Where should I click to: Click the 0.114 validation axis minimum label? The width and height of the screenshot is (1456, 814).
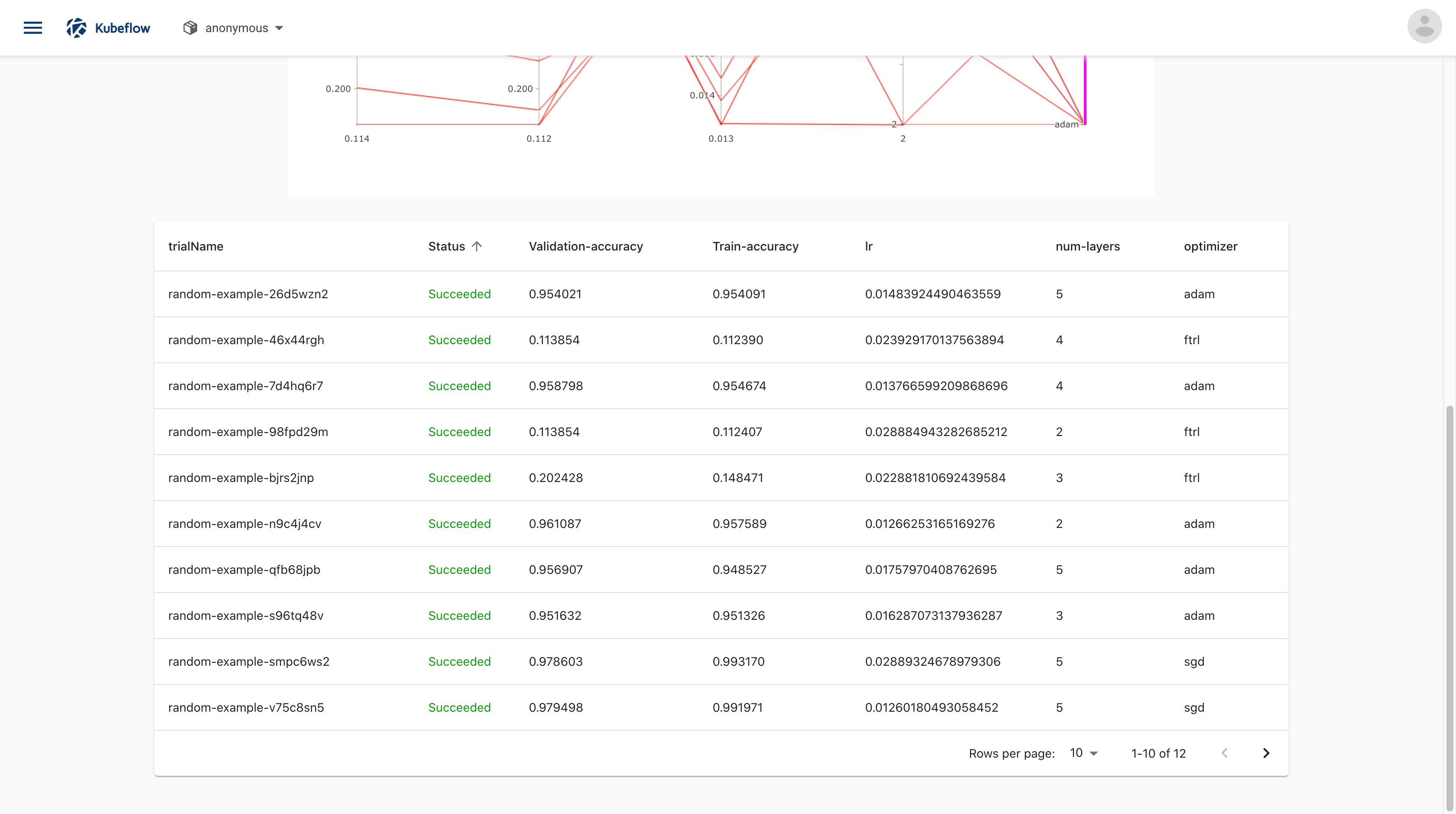pos(357,139)
